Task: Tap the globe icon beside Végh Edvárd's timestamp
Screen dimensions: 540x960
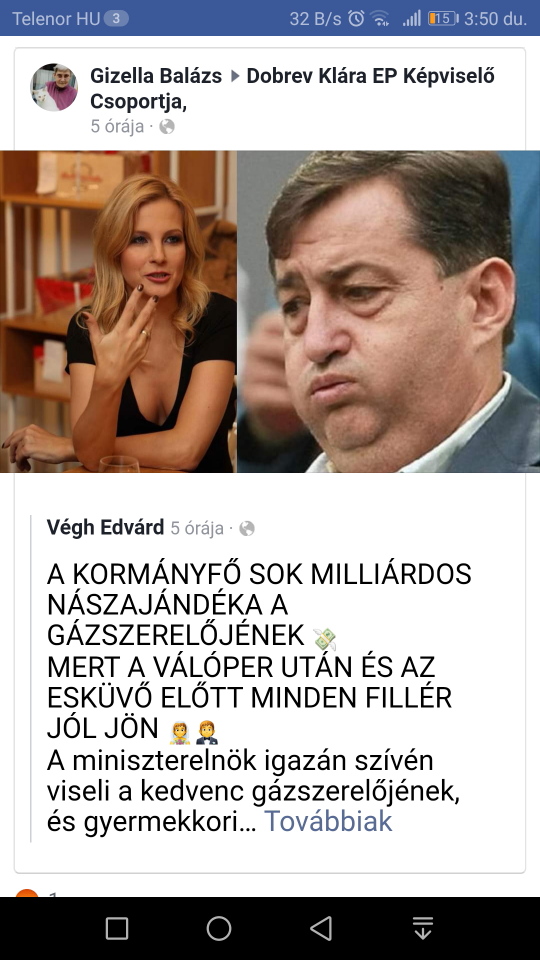Action: (x=247, y=528)
